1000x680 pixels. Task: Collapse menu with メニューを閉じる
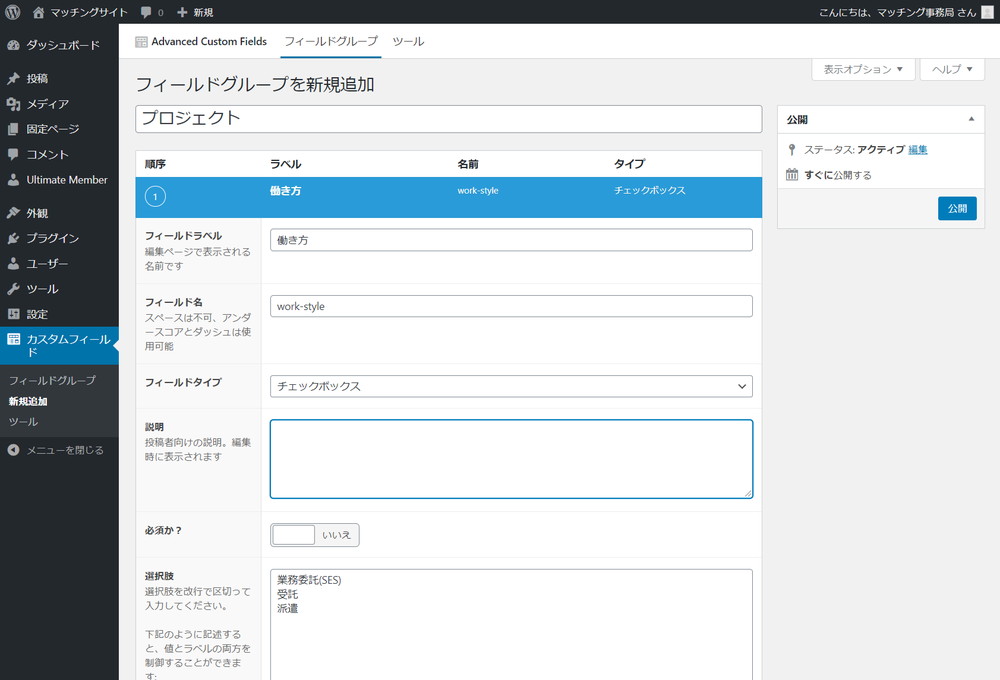tap(55, 450)
